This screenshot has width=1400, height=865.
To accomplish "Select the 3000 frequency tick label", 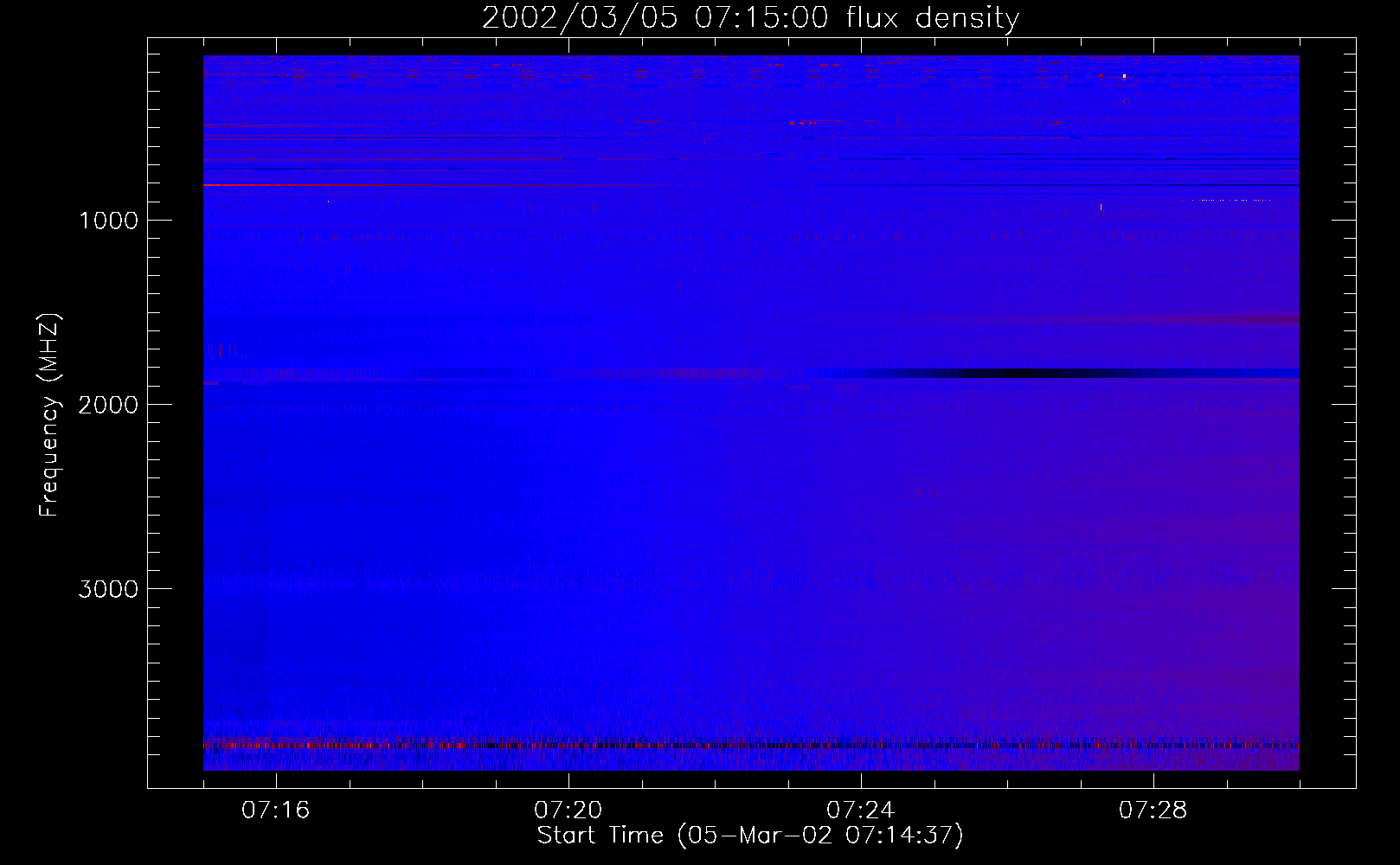I will [108, 589].
